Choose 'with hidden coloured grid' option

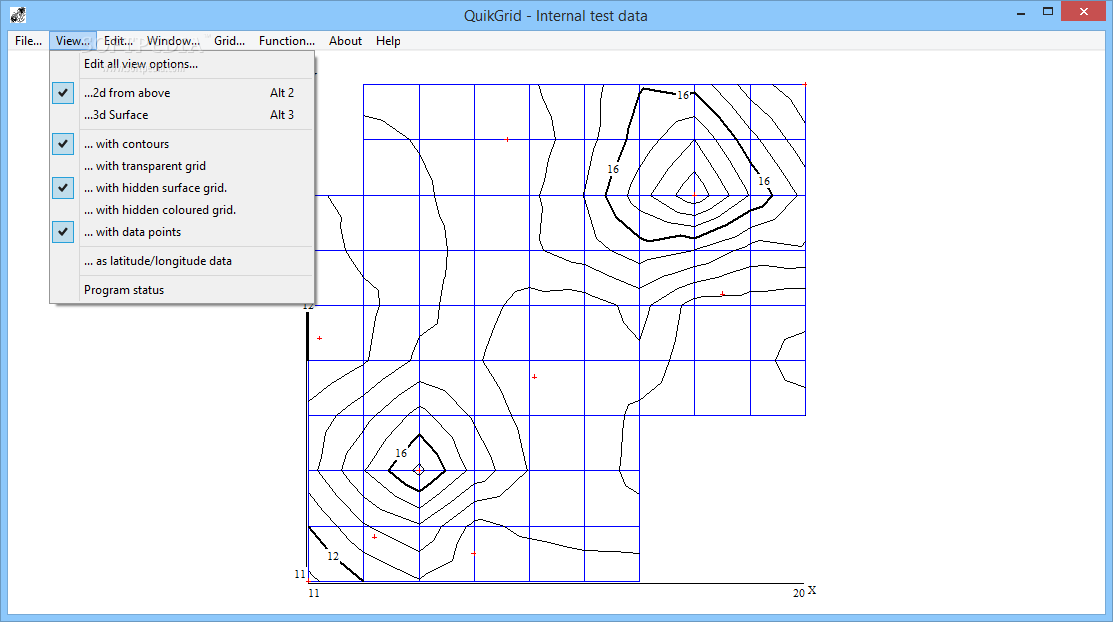160,210
